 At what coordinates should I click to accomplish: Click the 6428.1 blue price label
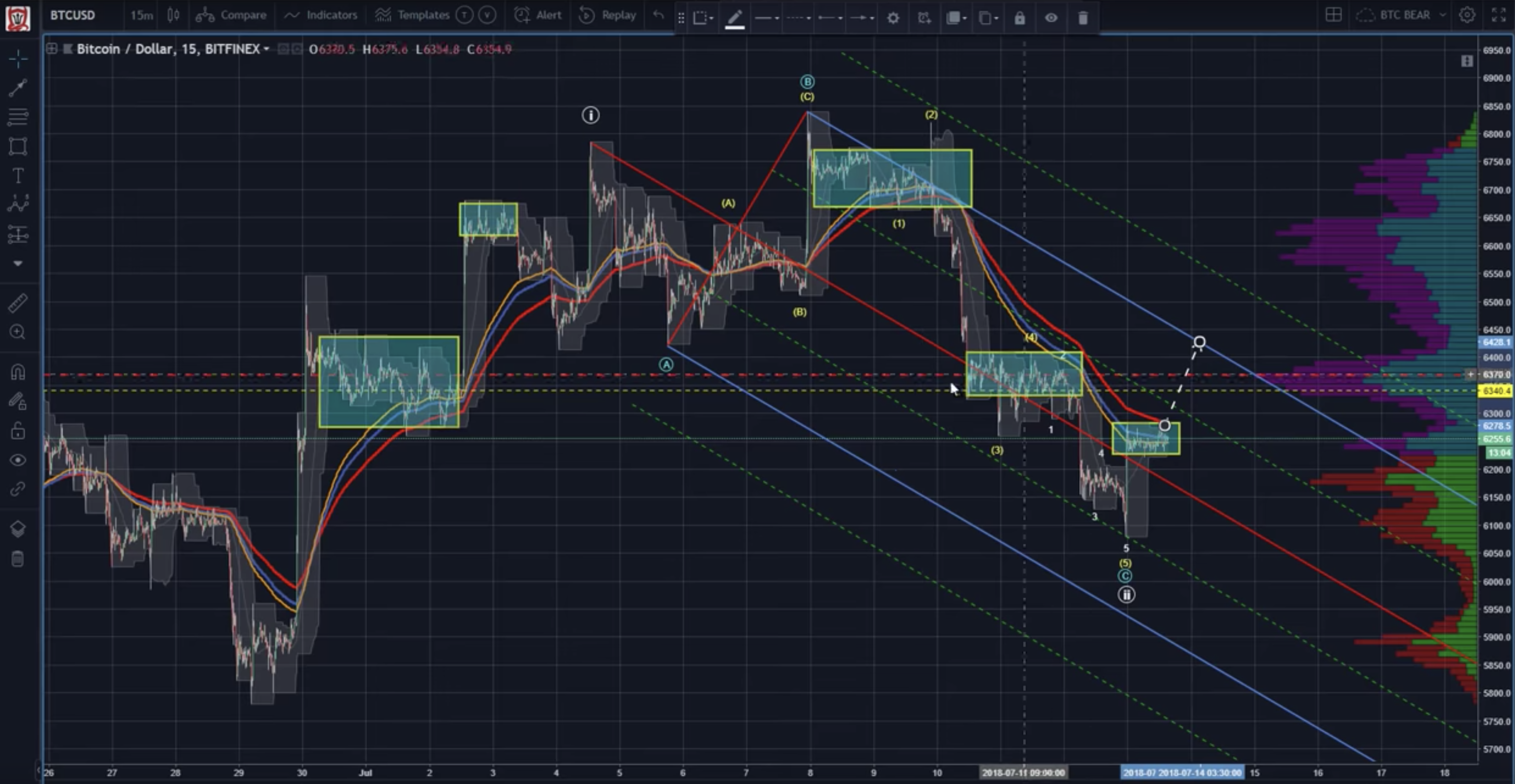tap(1496, 342)
